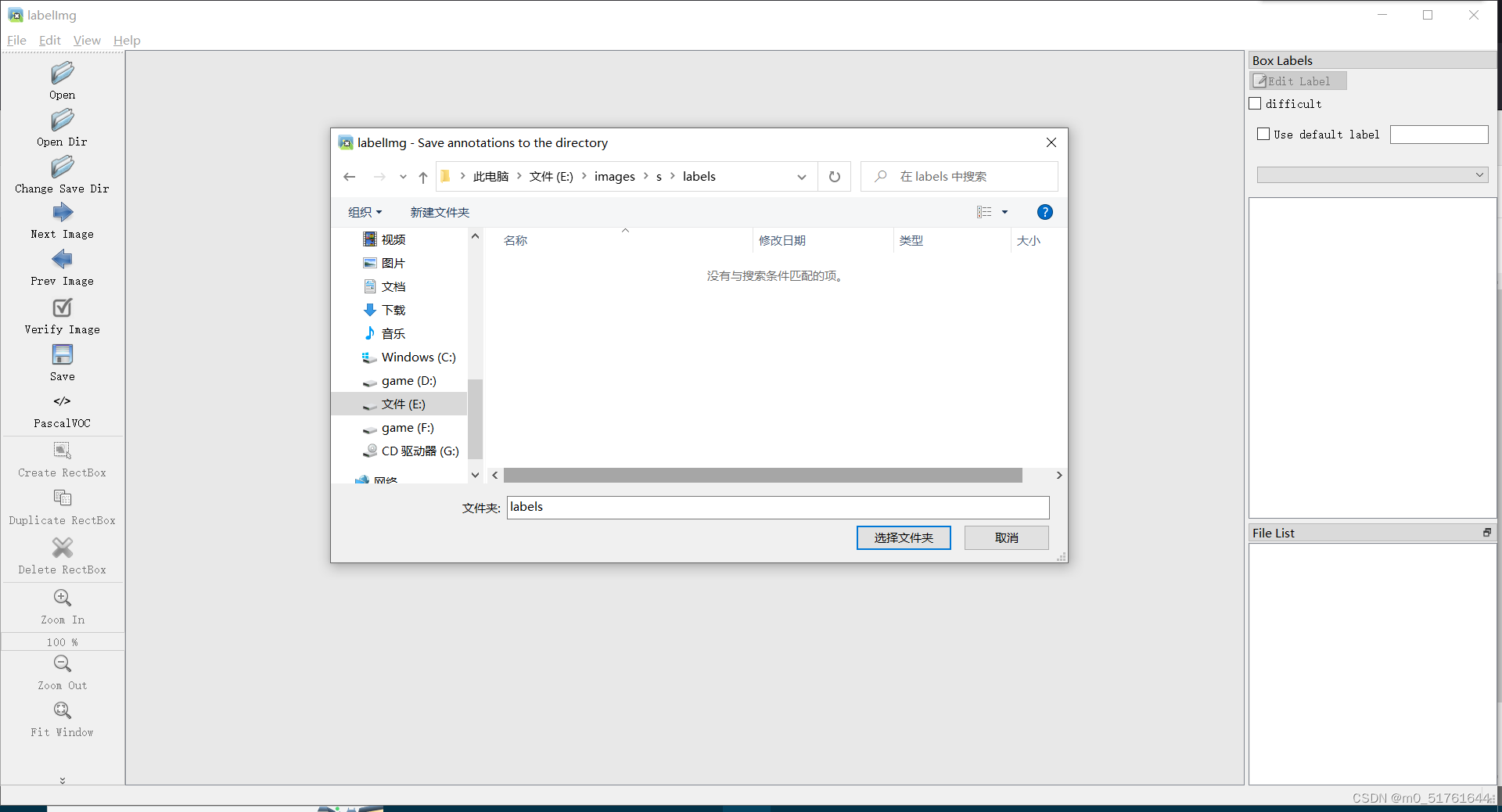Screen dimensions: 1502x812
Task: Select the Create RectBox tool
Action: click(x=63, y=451)
